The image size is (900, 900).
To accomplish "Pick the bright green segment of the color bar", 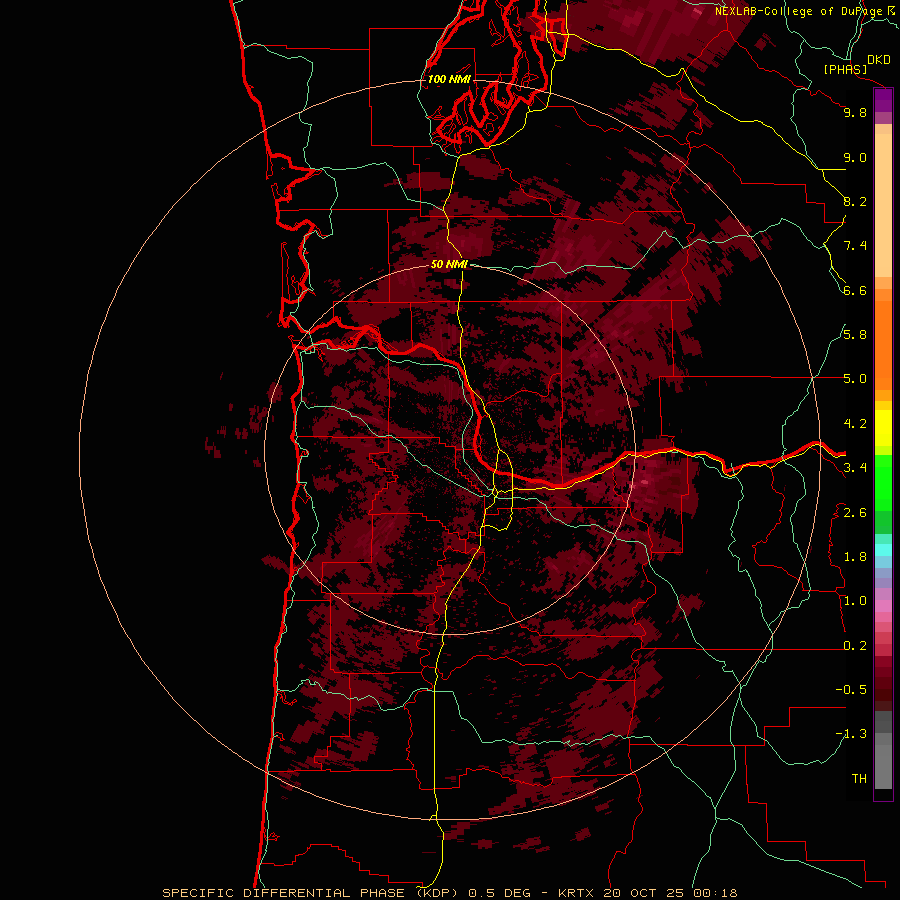I will click(x=883, y=483).
